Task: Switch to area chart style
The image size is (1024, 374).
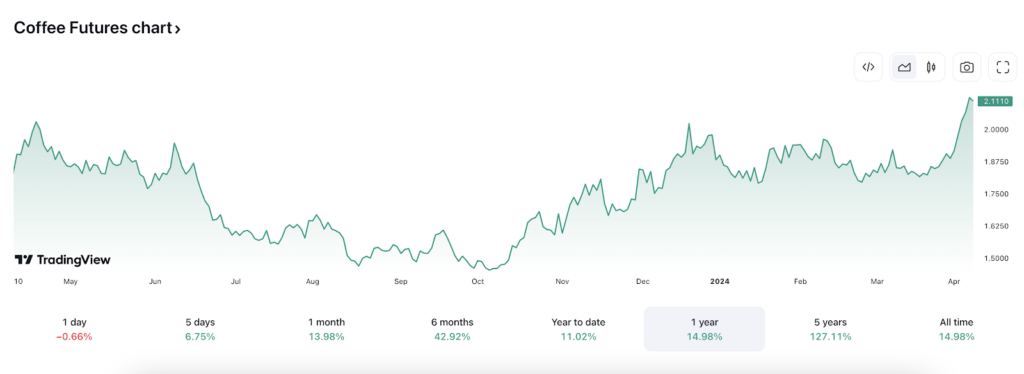Action: click(904, 67)
